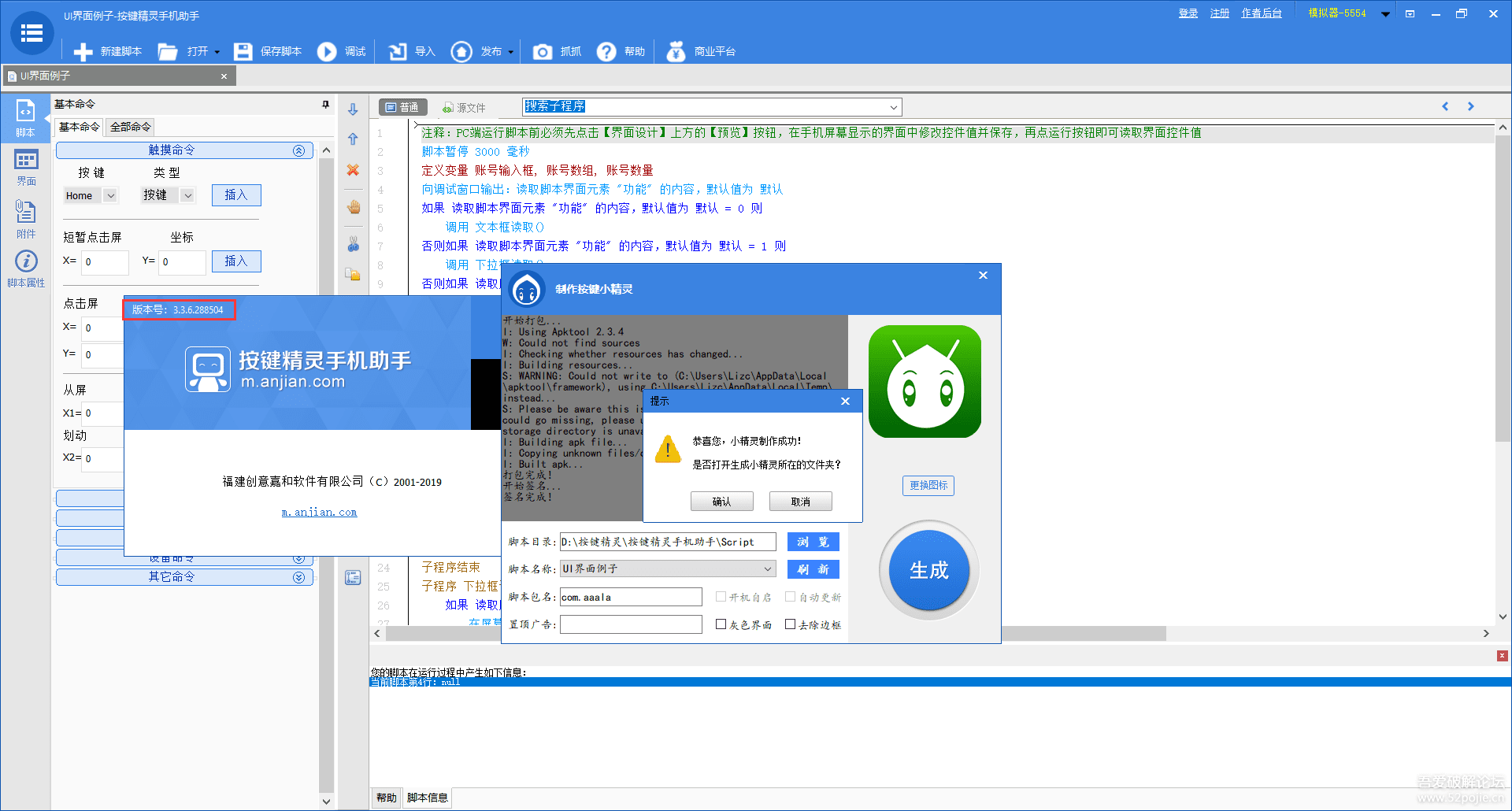Click the 作者后台 link

1261,13
